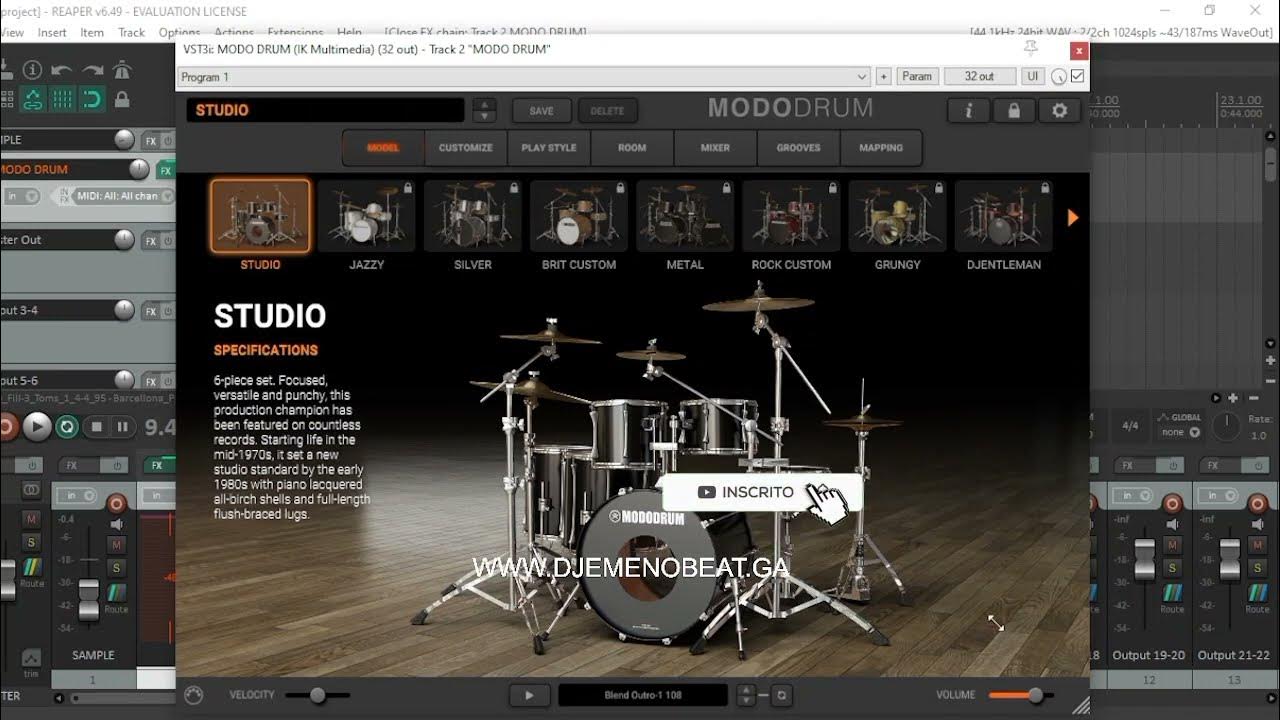Open input dropdown on Output 19-20 channel
The height and width of the screenshot is (720, 1280).
pos(1133,496)
